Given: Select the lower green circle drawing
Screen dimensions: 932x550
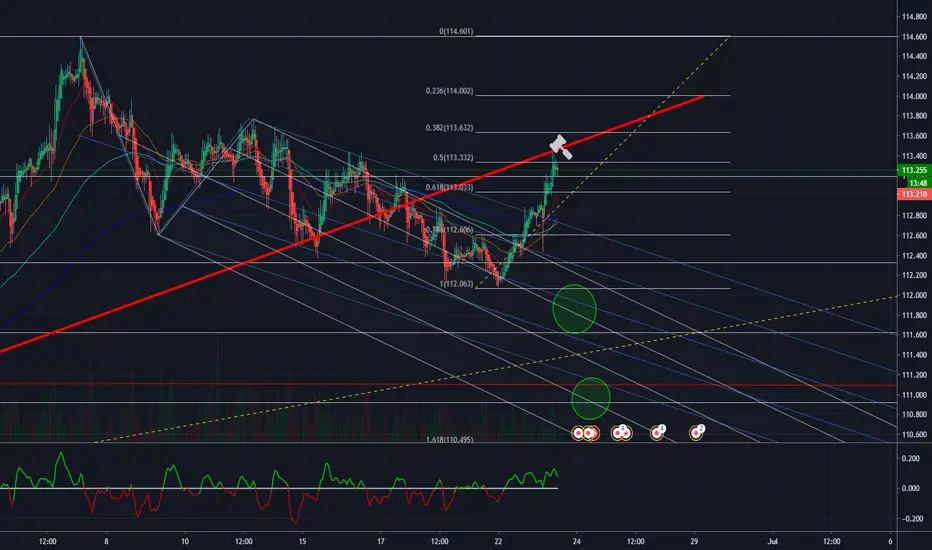Looking at the screenshot, I should [x=591, y=398].
